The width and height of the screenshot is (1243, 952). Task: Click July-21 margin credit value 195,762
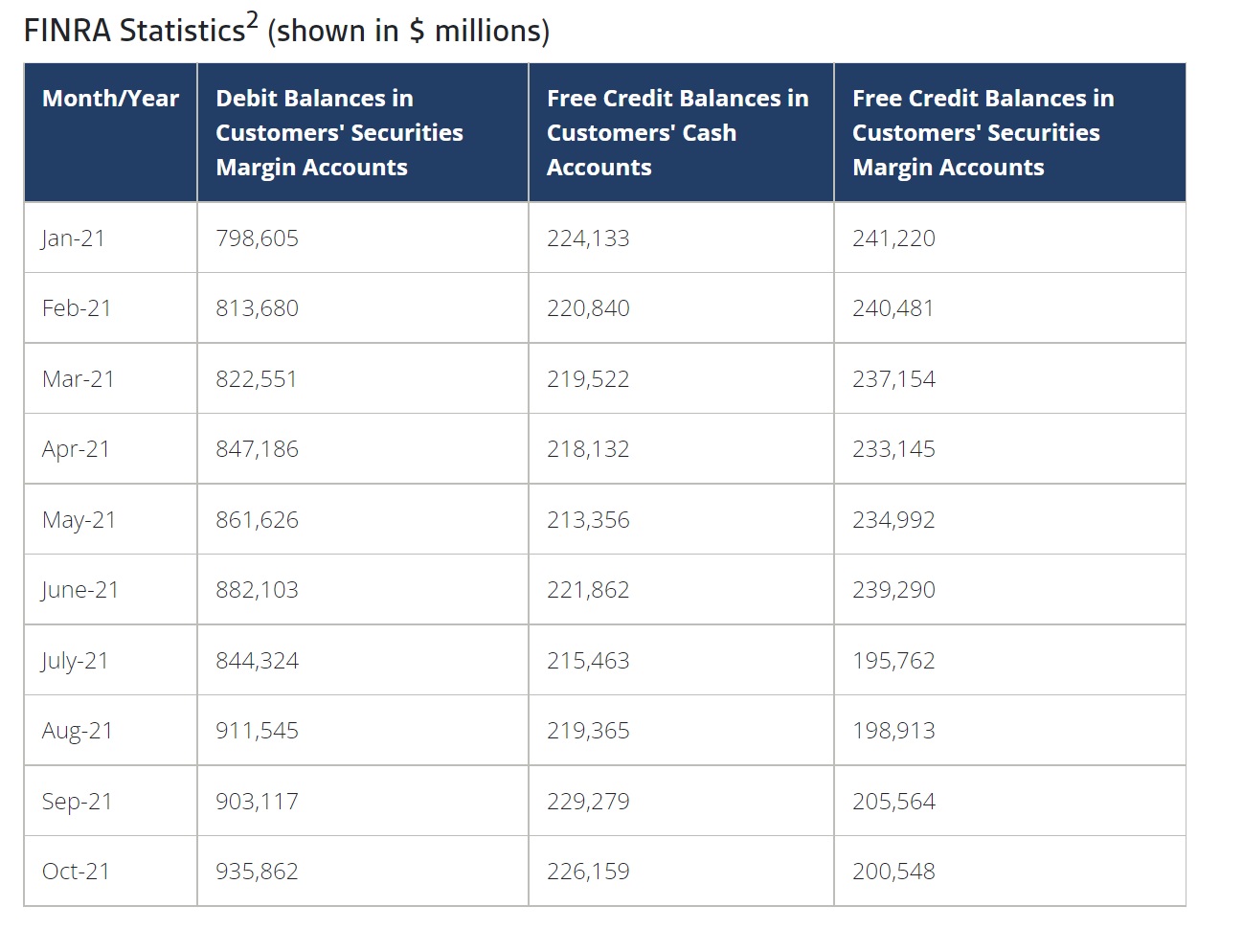pos(893,661)
